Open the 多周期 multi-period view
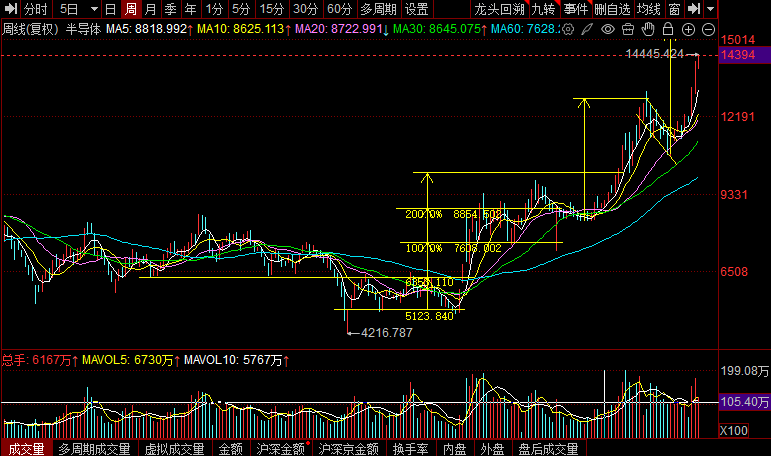The image size is (771, 456). pos(378,9)
